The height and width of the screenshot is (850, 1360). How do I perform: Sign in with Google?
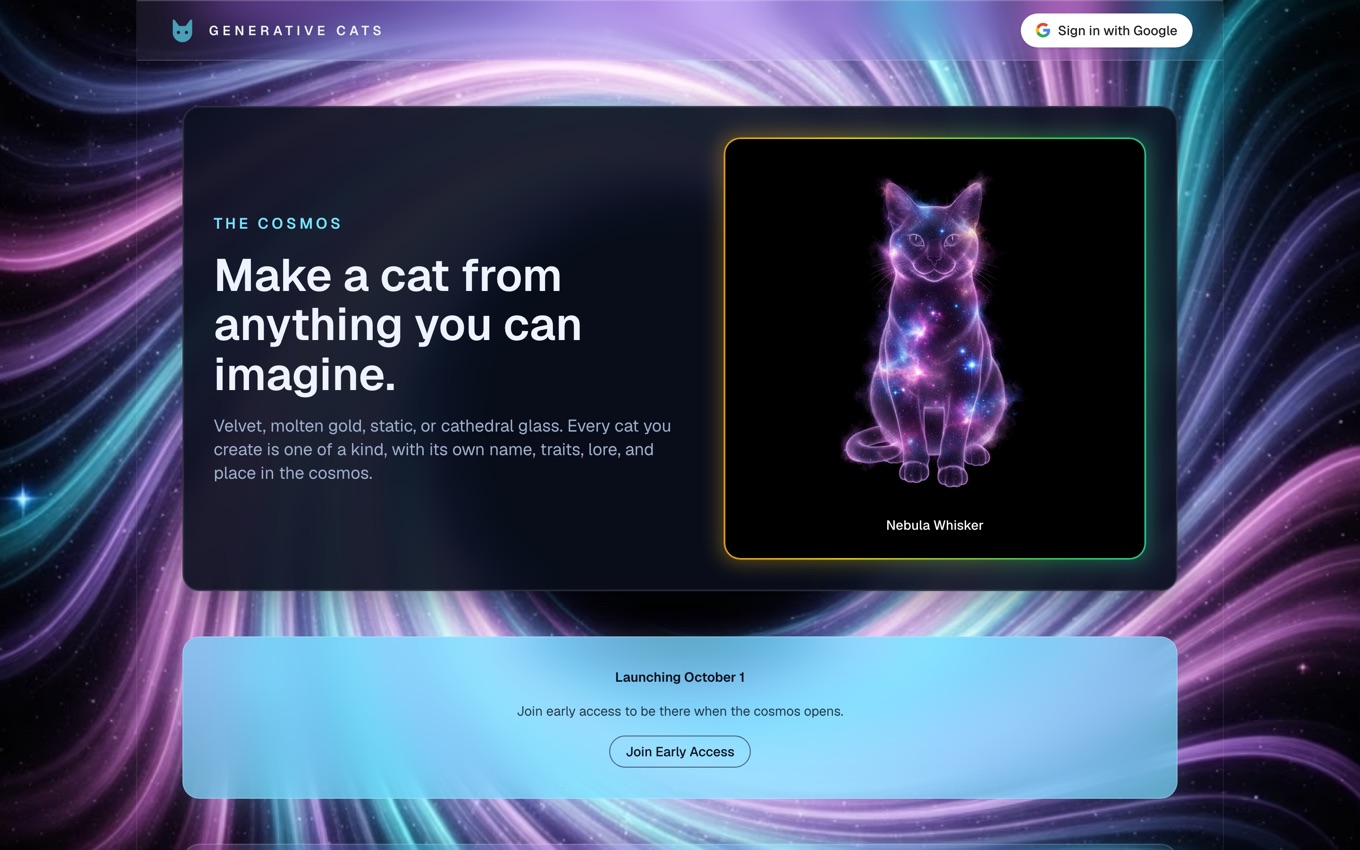pyautogui.click(x=1106, y=30)
